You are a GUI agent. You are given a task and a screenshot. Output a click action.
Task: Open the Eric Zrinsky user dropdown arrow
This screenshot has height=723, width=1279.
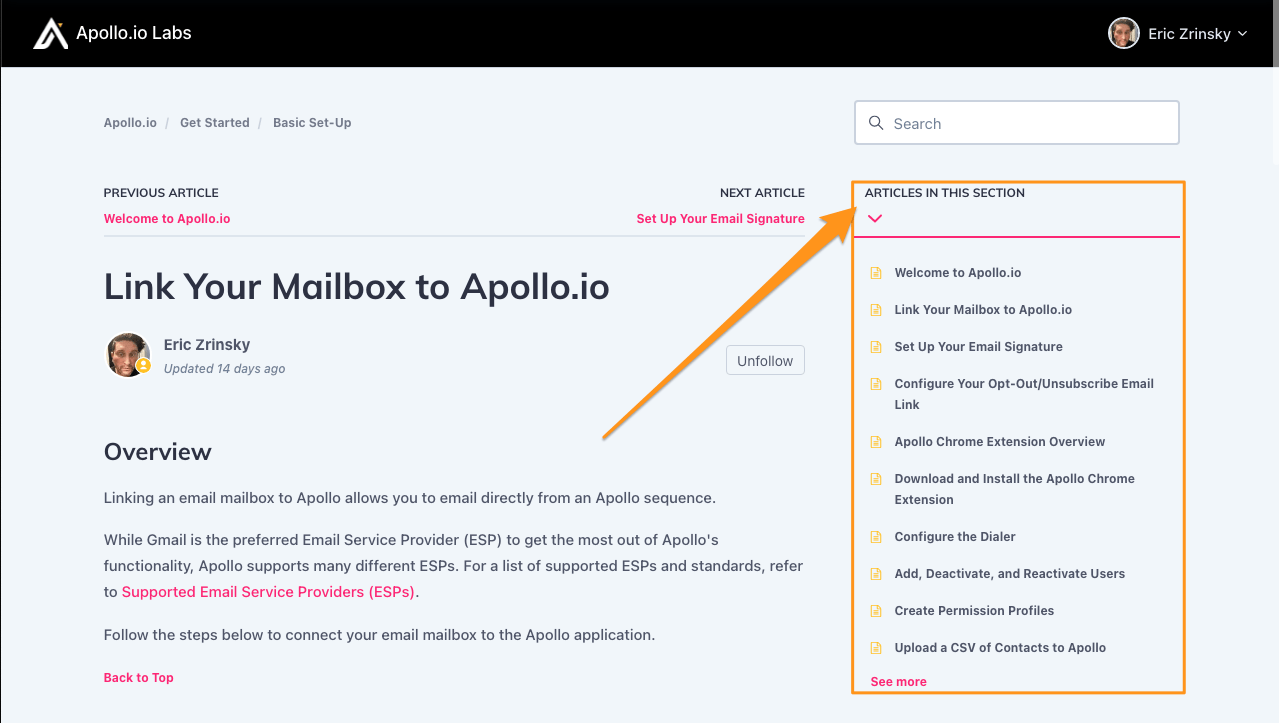[x=1243, y=34]
